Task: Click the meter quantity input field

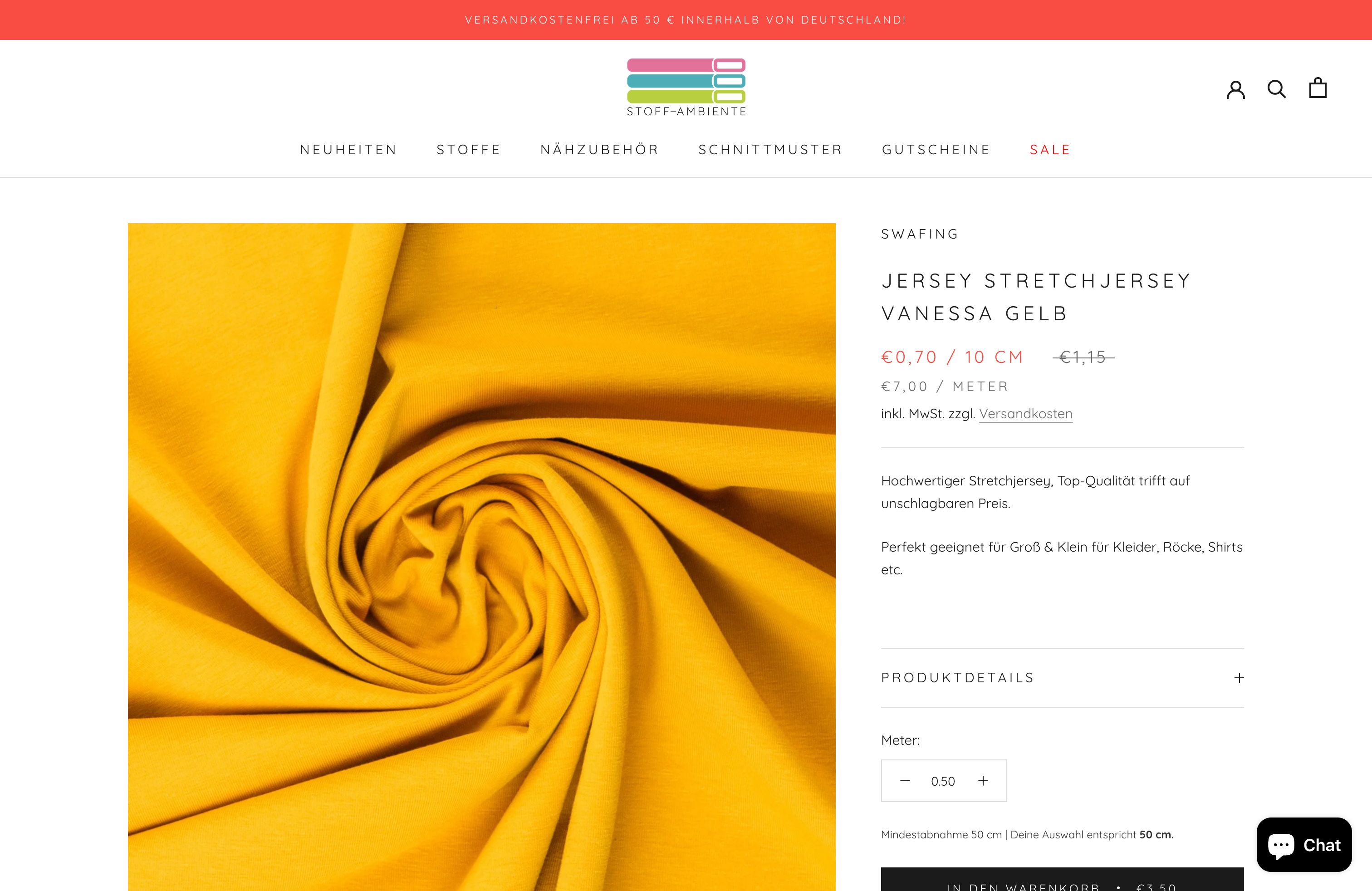Action: (x=943, y=782)
